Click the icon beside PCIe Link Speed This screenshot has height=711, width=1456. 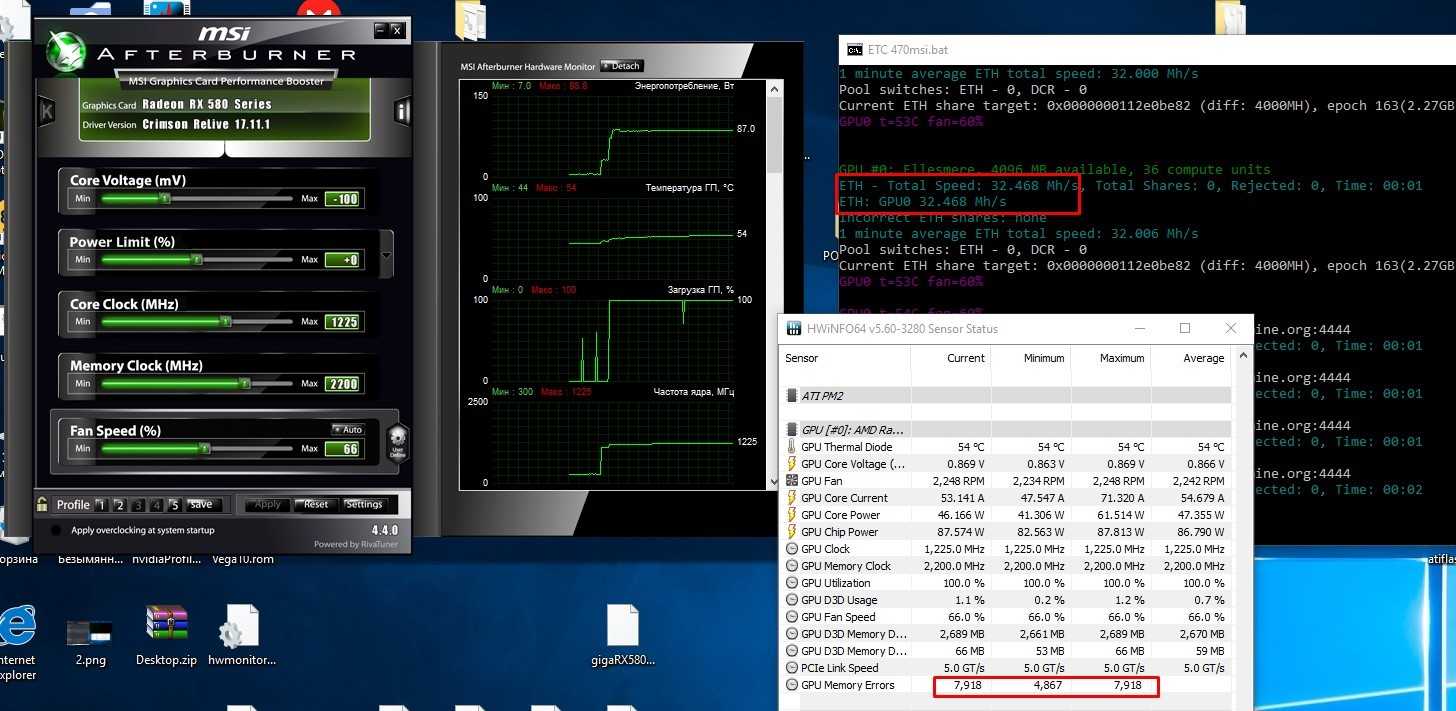pyautogui.click(x=792, y=667)
